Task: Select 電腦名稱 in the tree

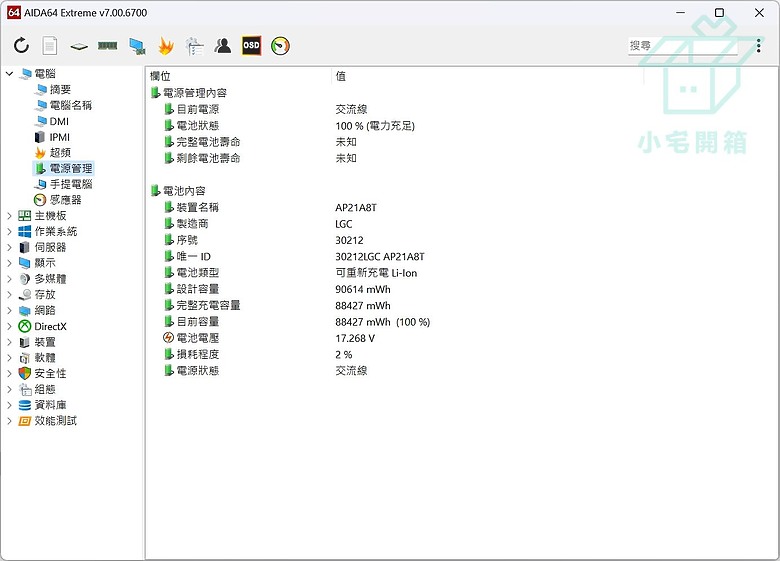Action: [x=71, y=105]
